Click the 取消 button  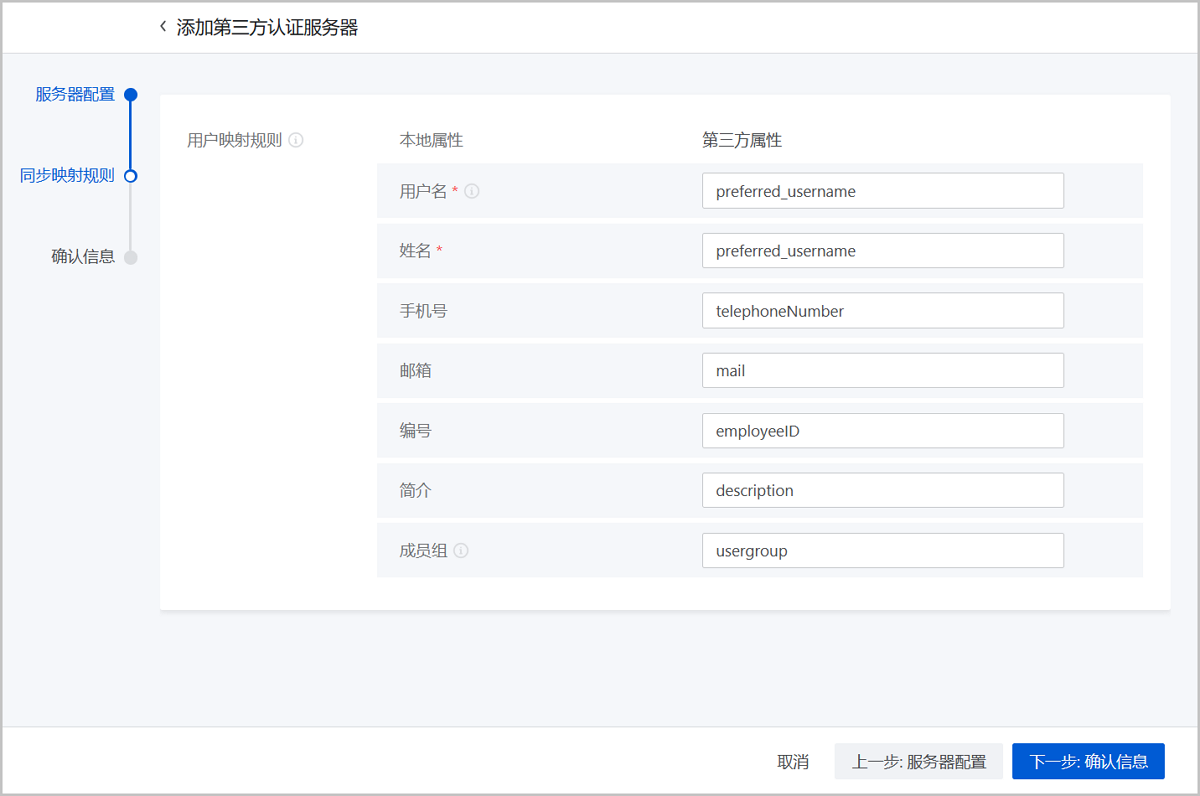point(793,762)
